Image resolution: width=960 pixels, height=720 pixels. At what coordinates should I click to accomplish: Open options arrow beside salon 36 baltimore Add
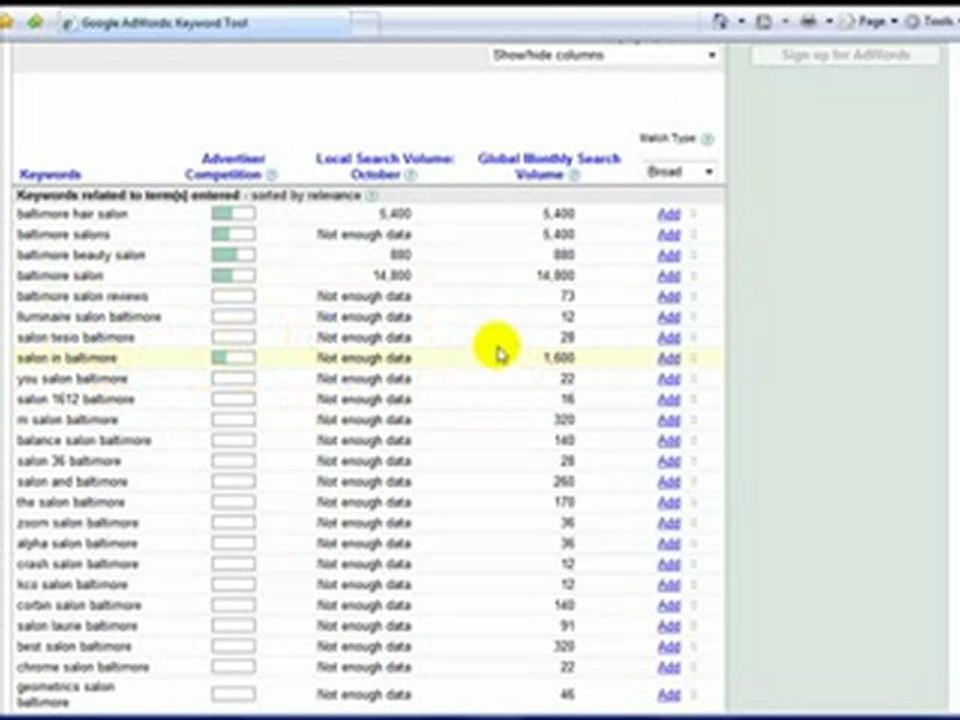click(x=694, y=461)
